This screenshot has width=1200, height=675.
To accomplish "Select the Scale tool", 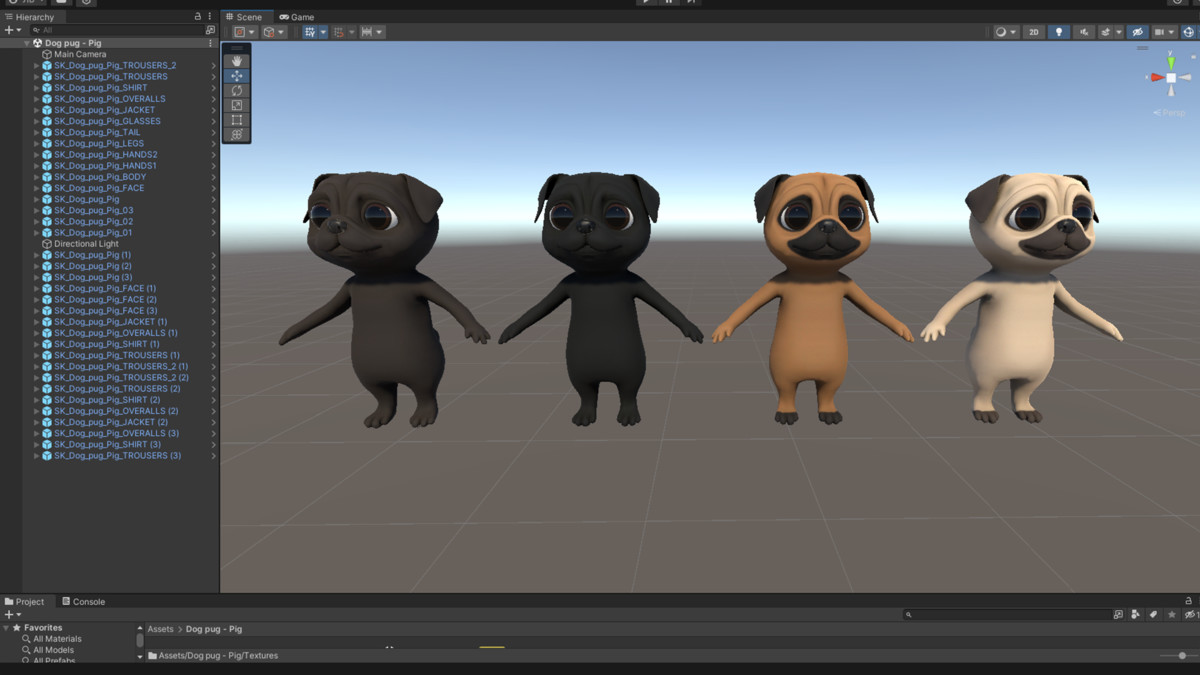I will click(x=237, y=105).
